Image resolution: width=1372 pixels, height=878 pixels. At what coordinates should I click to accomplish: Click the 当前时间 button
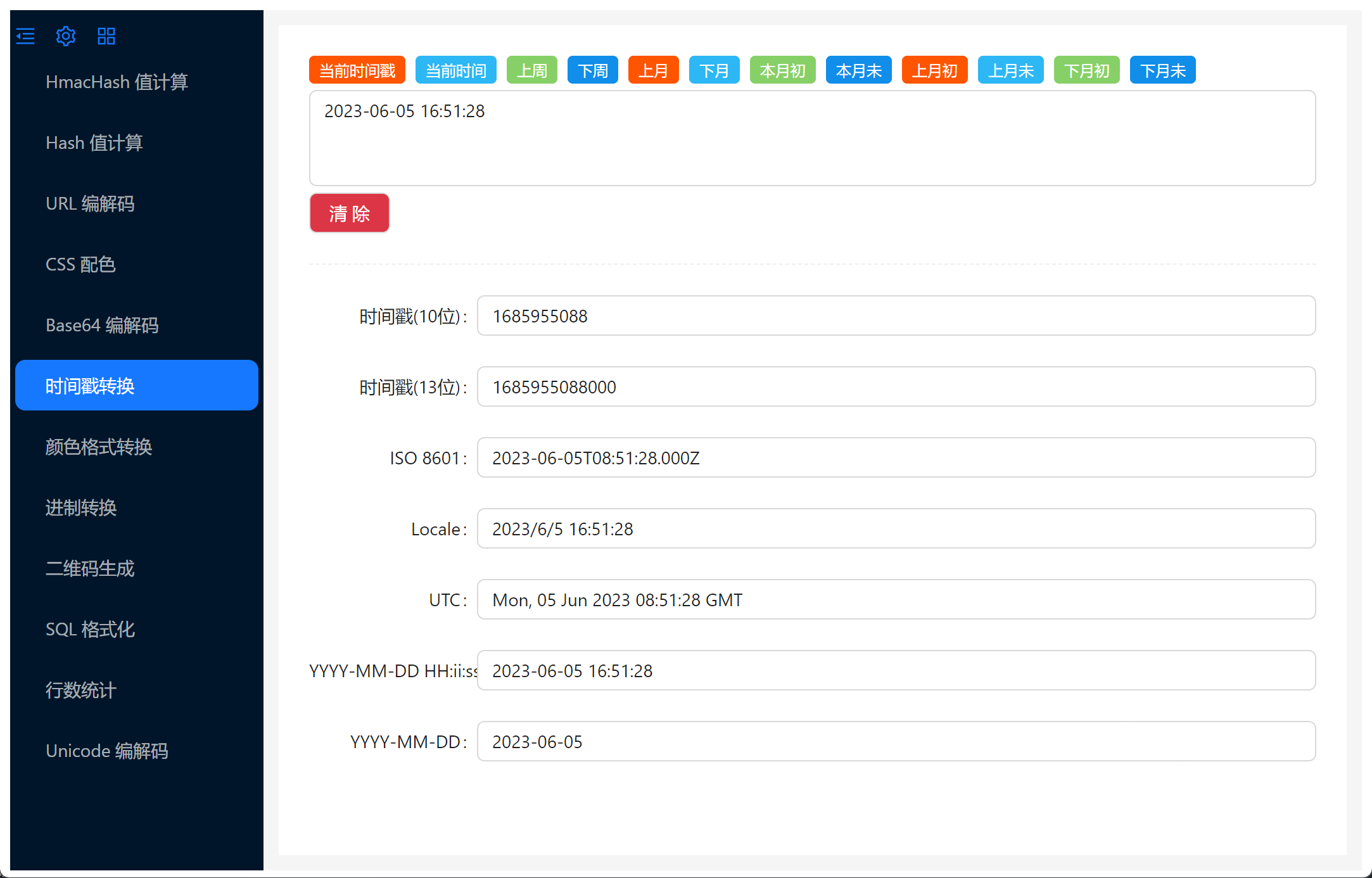pos(455,70)
